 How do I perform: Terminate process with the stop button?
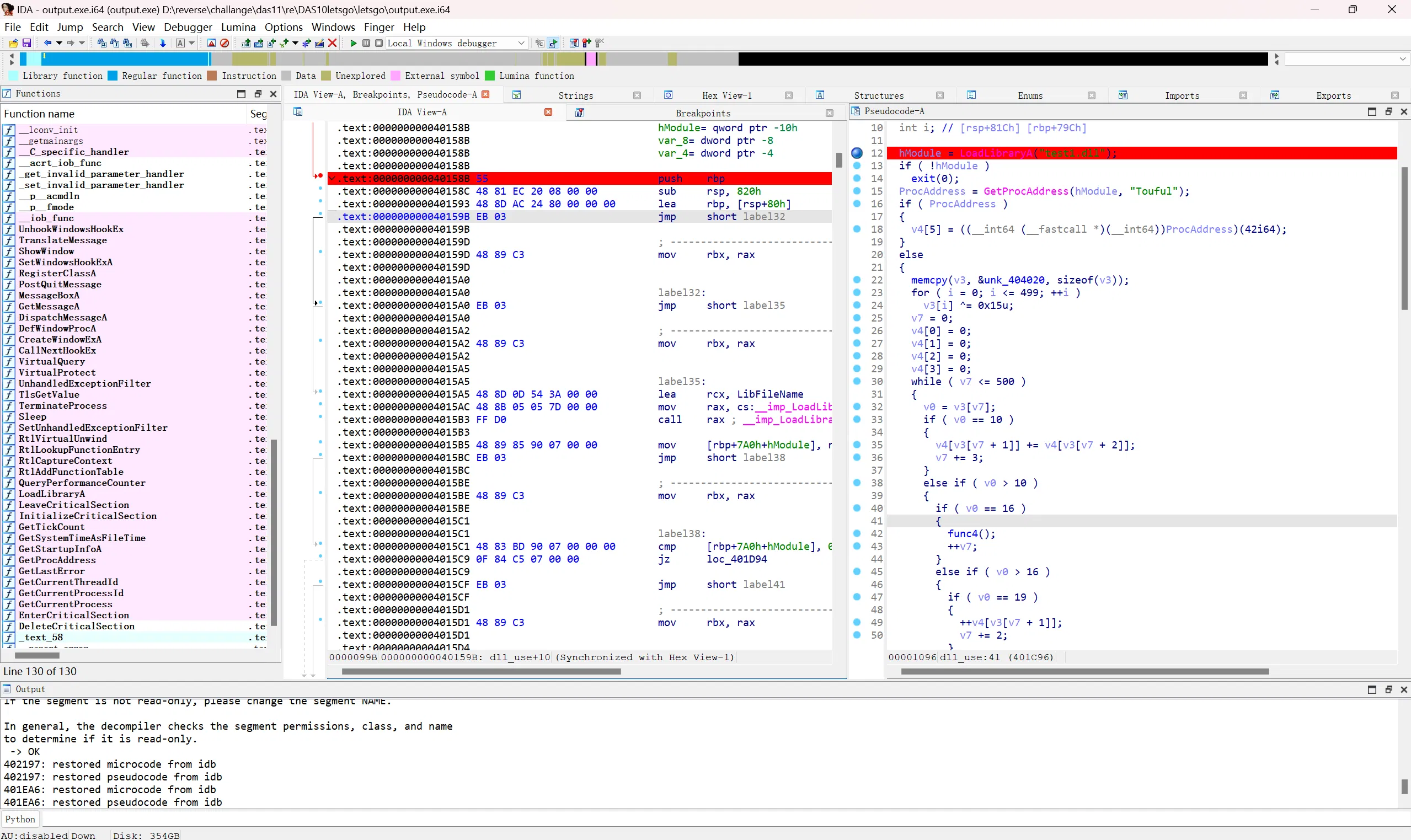378,43
